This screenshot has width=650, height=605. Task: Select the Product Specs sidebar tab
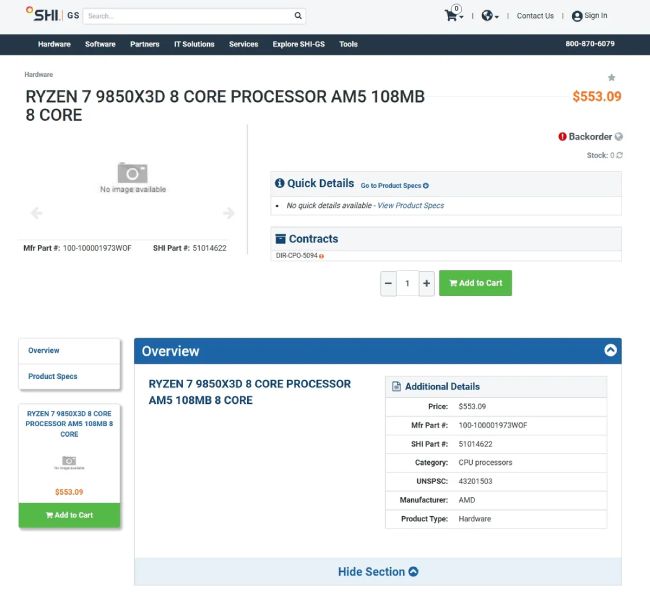pos(53,377)
